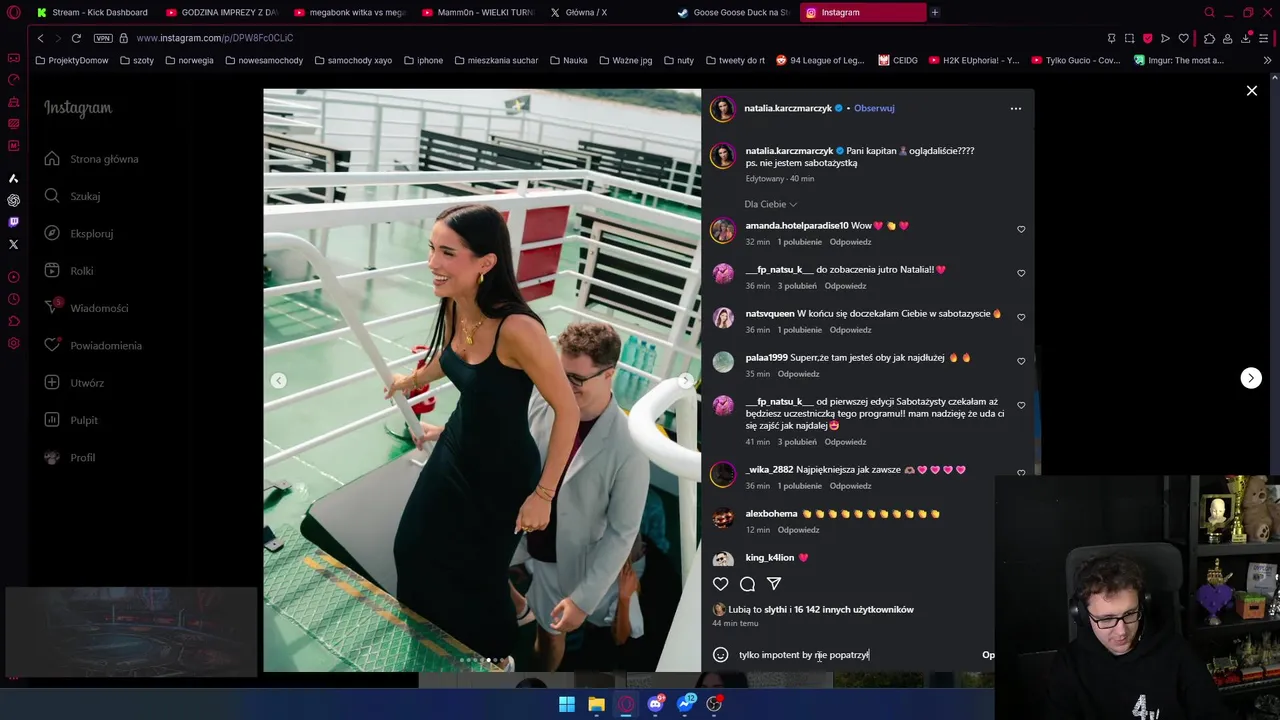Open Discord from the taskbar
This screenshot has width=1280, height=720.
(656, 704)
